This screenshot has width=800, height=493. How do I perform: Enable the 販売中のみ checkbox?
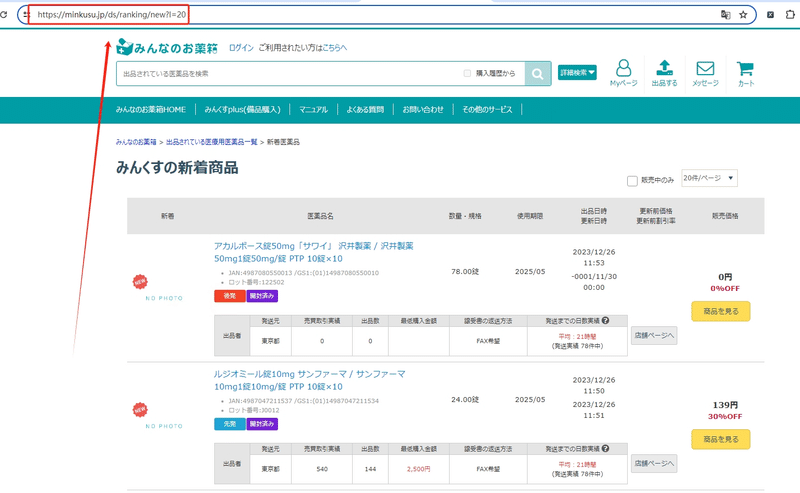coord(632,181)
